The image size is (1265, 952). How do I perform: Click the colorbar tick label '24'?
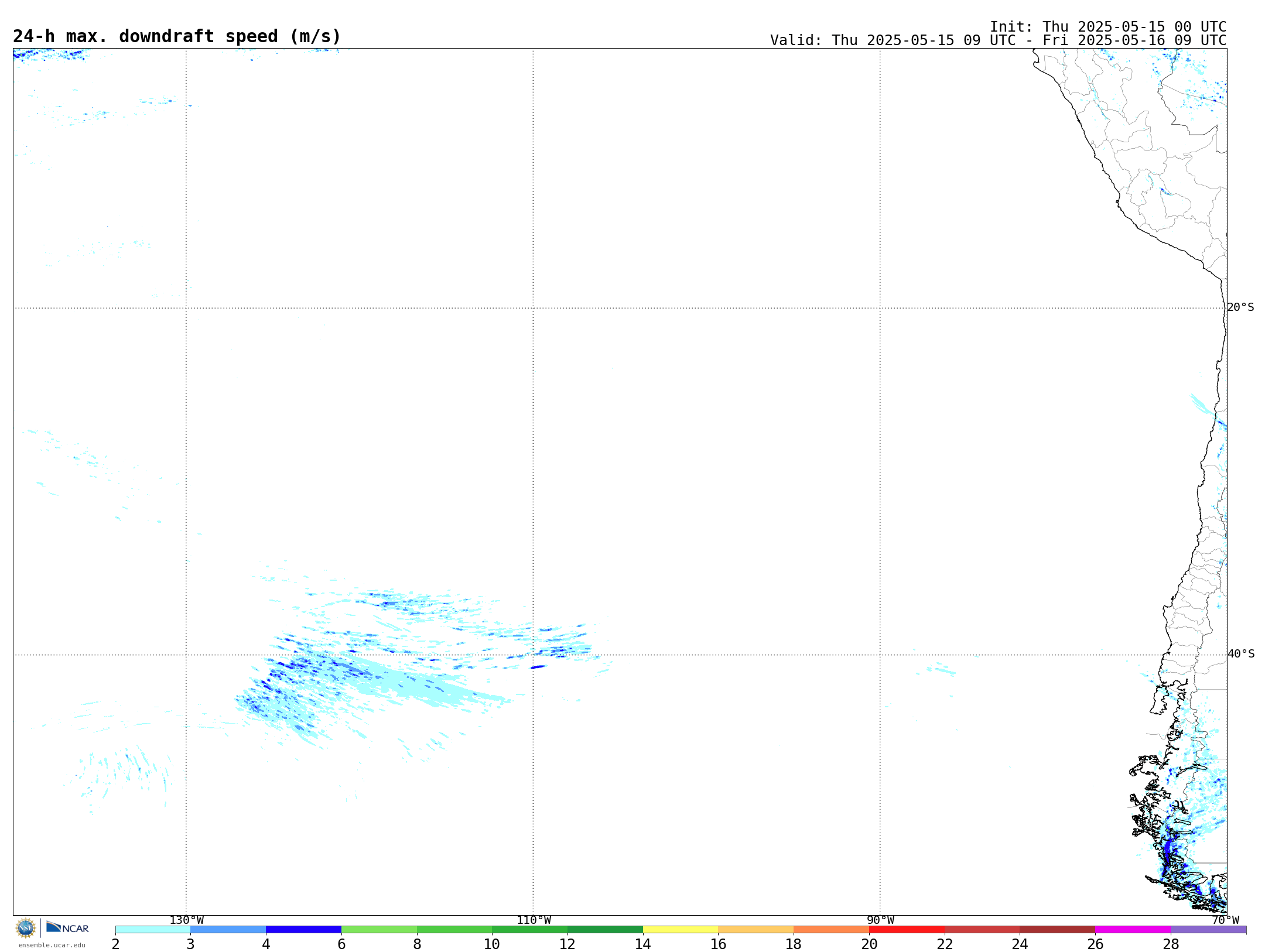point(1020,944)
